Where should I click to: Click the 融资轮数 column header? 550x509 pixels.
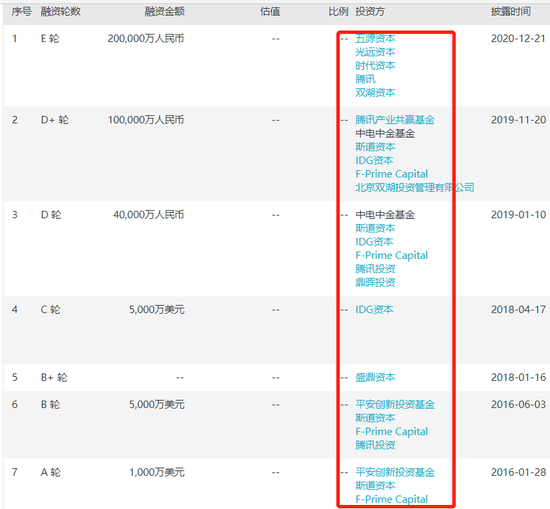[61, 12]
